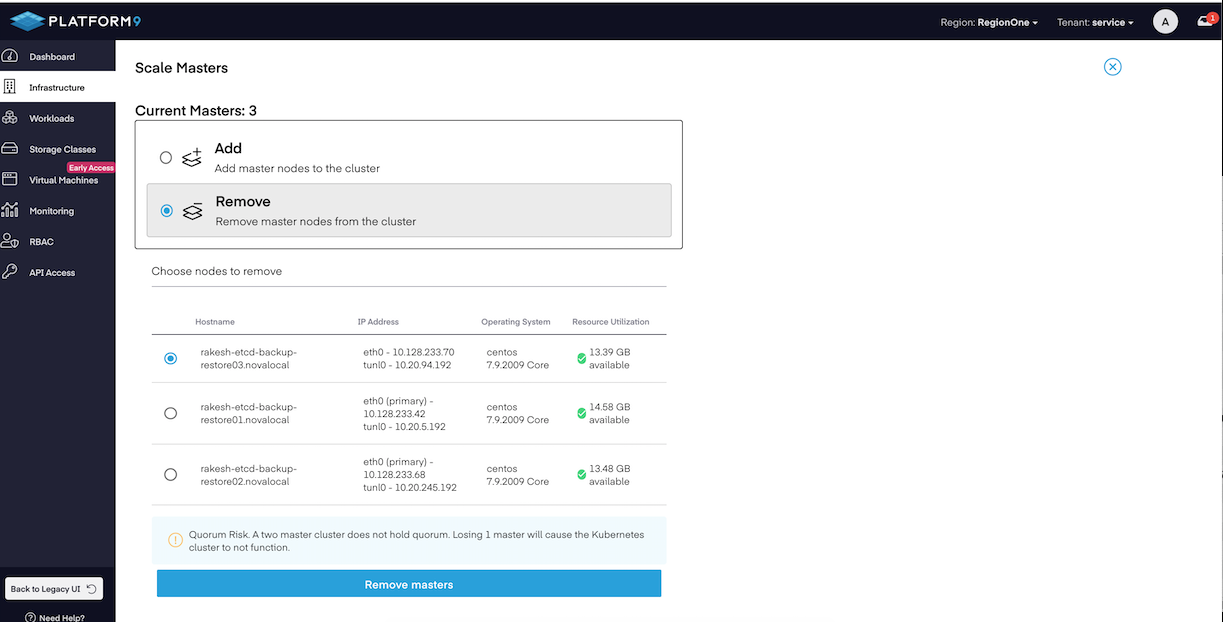The width and height of the screenshot is (1223, 622).
Task: Click IP address cell containing 10.128.233.42
Action: (x=405, y=413)
